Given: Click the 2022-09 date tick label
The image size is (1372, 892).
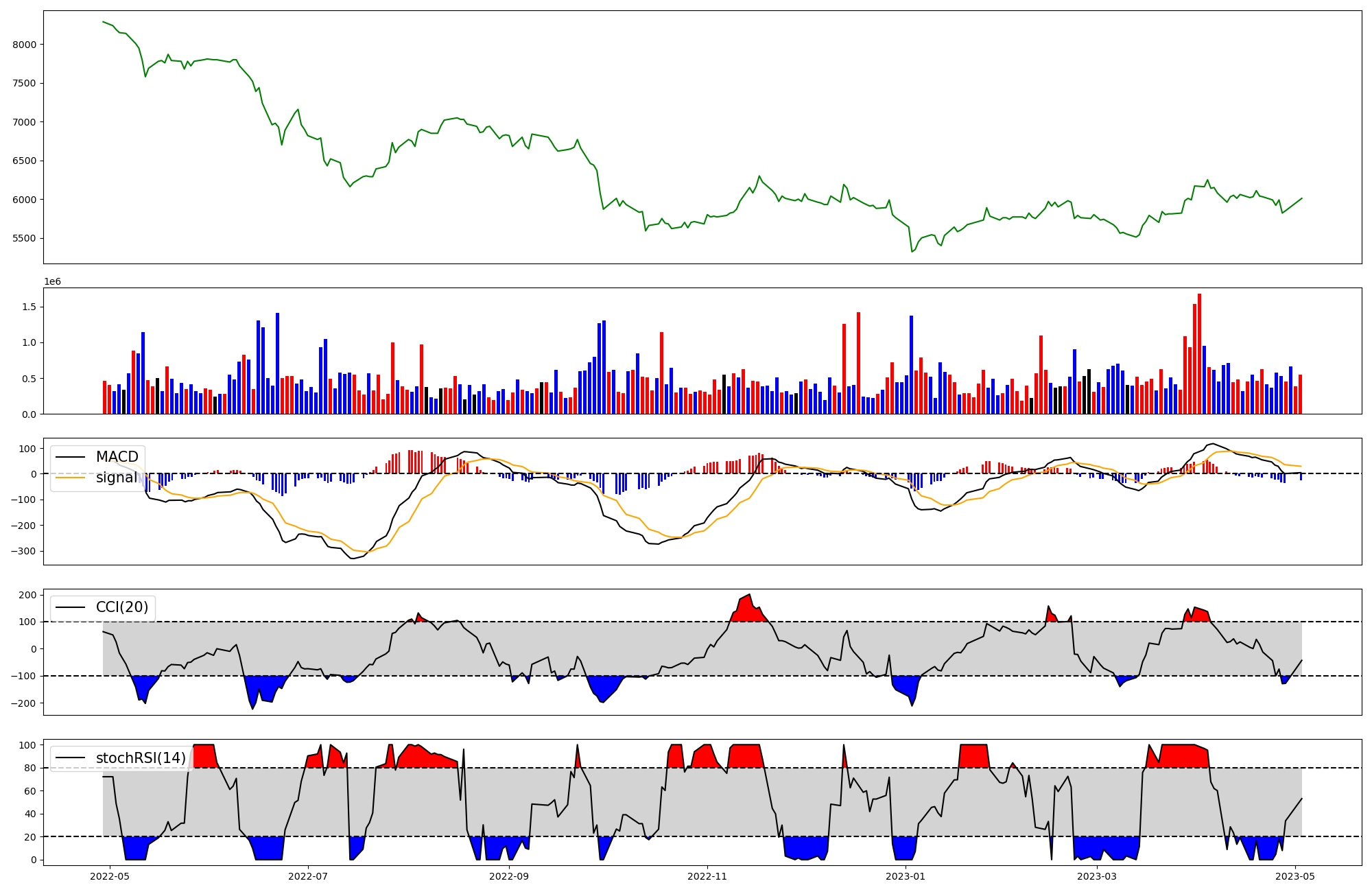Looking at the screenshot, I should tap(509, 876).
